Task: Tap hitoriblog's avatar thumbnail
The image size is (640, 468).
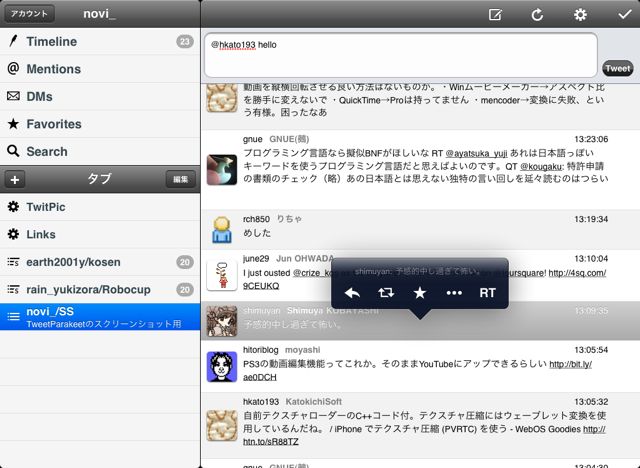Action: pos(222,367)
